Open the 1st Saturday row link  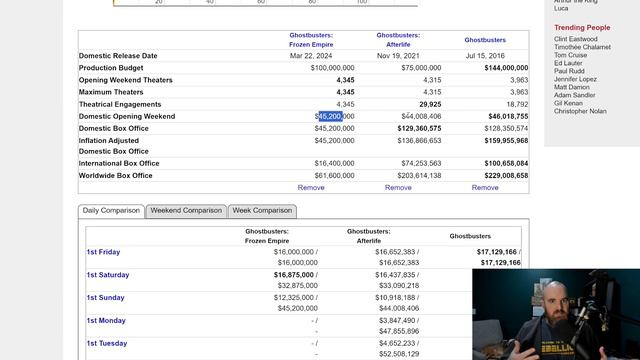(108, 275)
